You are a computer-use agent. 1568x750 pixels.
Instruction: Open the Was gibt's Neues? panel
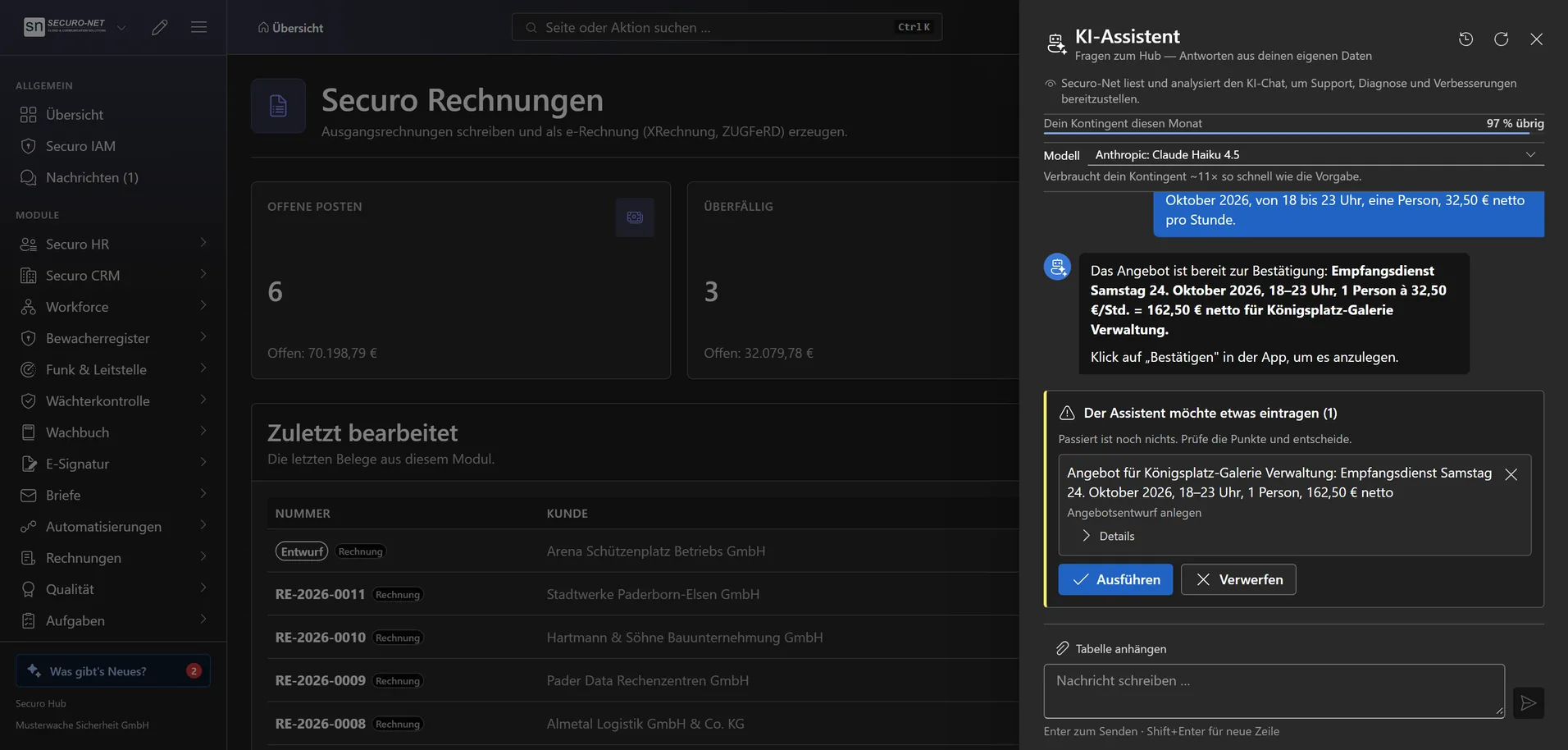click(x=113, y=671)
